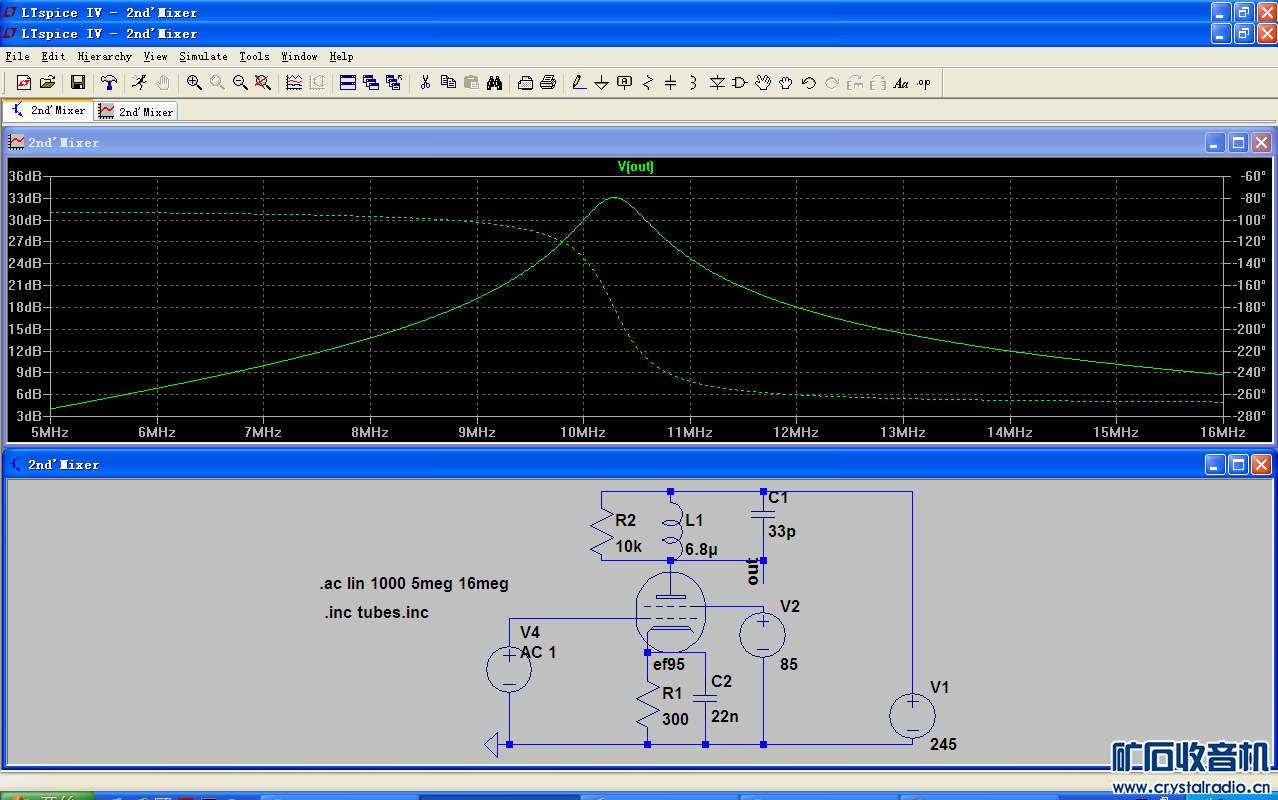Add a SPICE directive with .op icon
Screen dimensions: 1278x800
[x=924, y=83]
